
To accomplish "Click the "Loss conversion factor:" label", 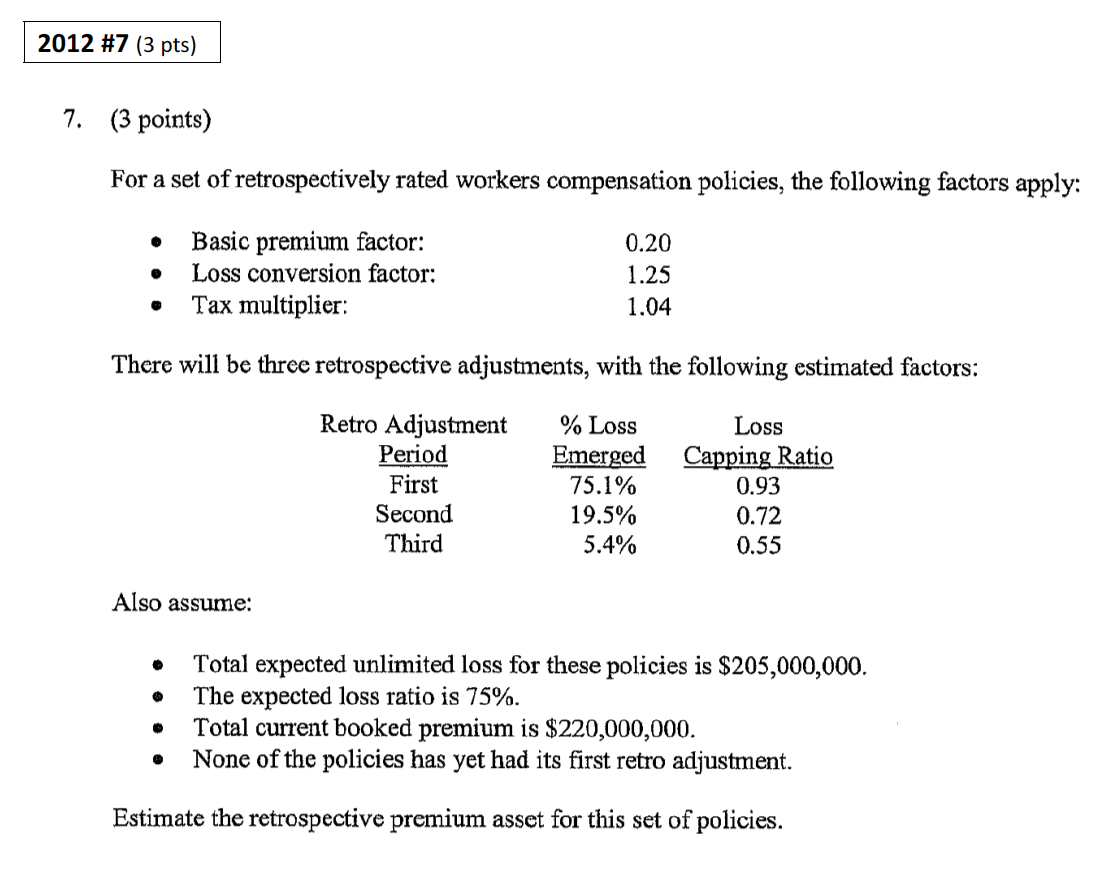I will click(313, 273).
